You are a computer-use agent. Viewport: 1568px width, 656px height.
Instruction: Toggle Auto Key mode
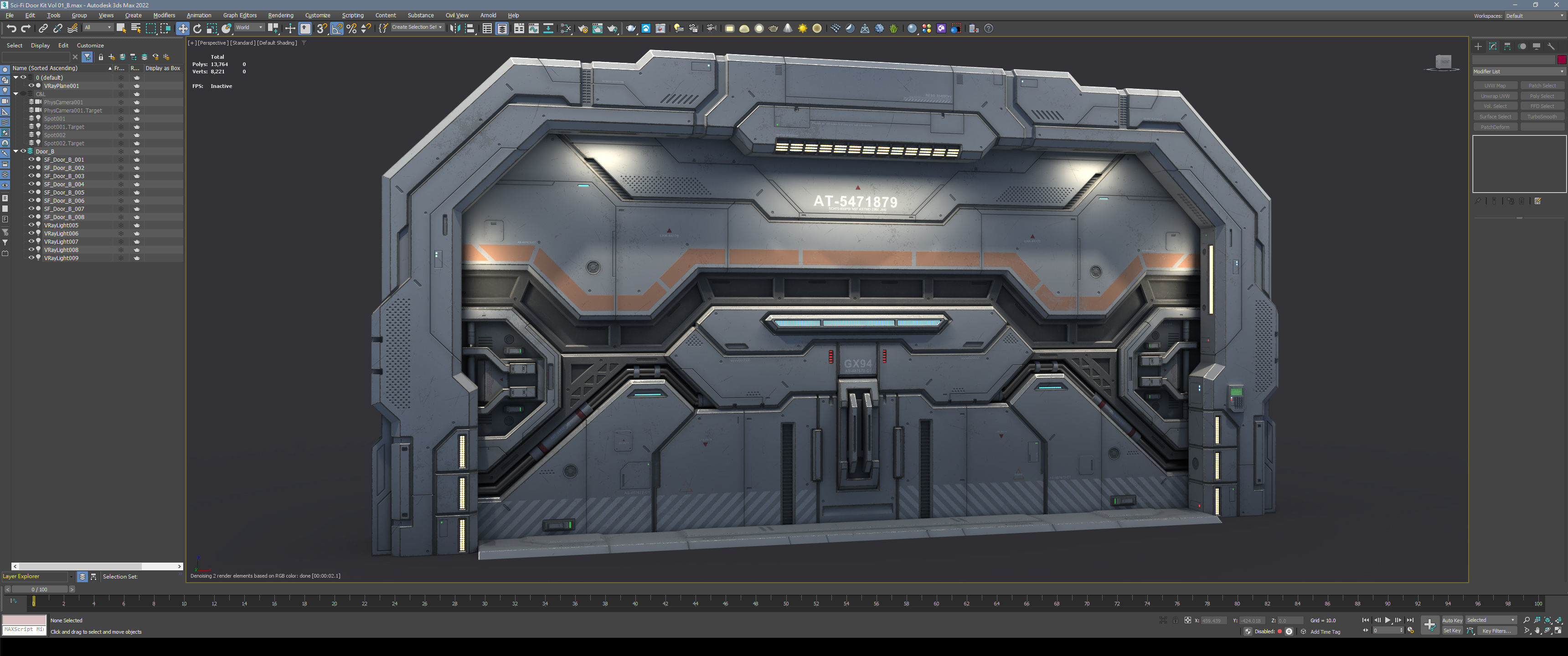pos(1452,620)
